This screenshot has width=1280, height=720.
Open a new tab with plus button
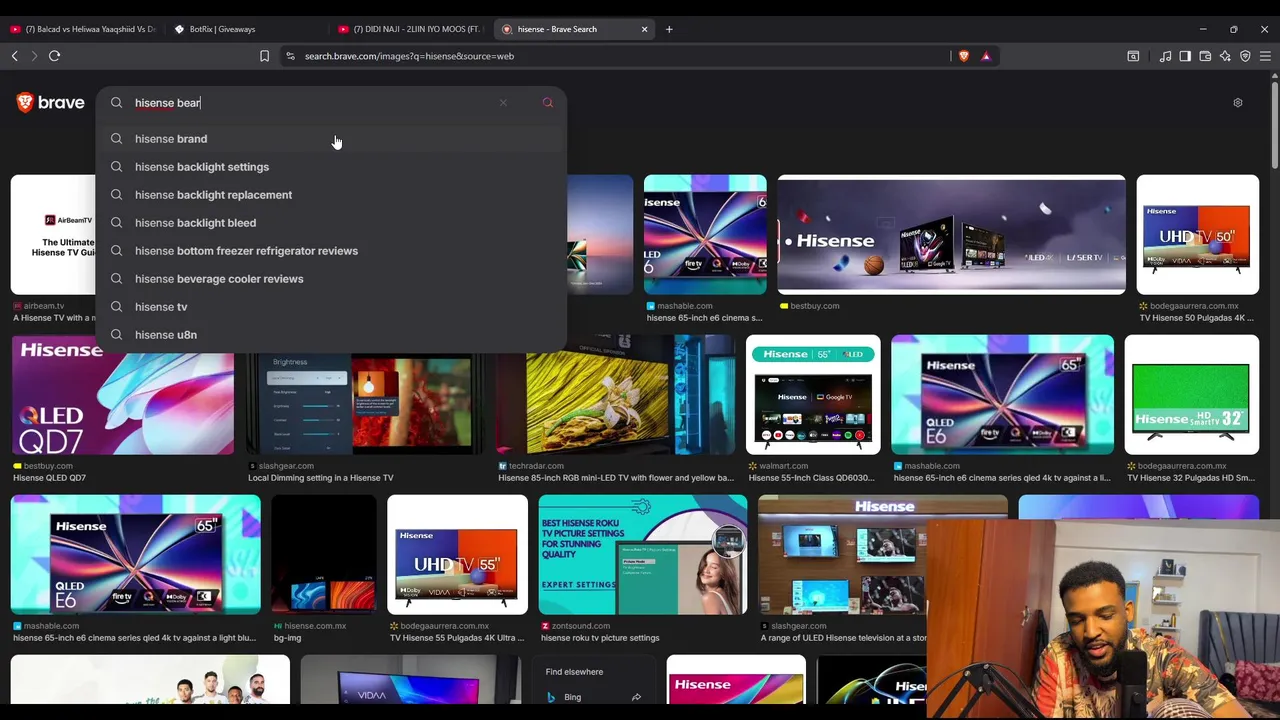(669, 29)
